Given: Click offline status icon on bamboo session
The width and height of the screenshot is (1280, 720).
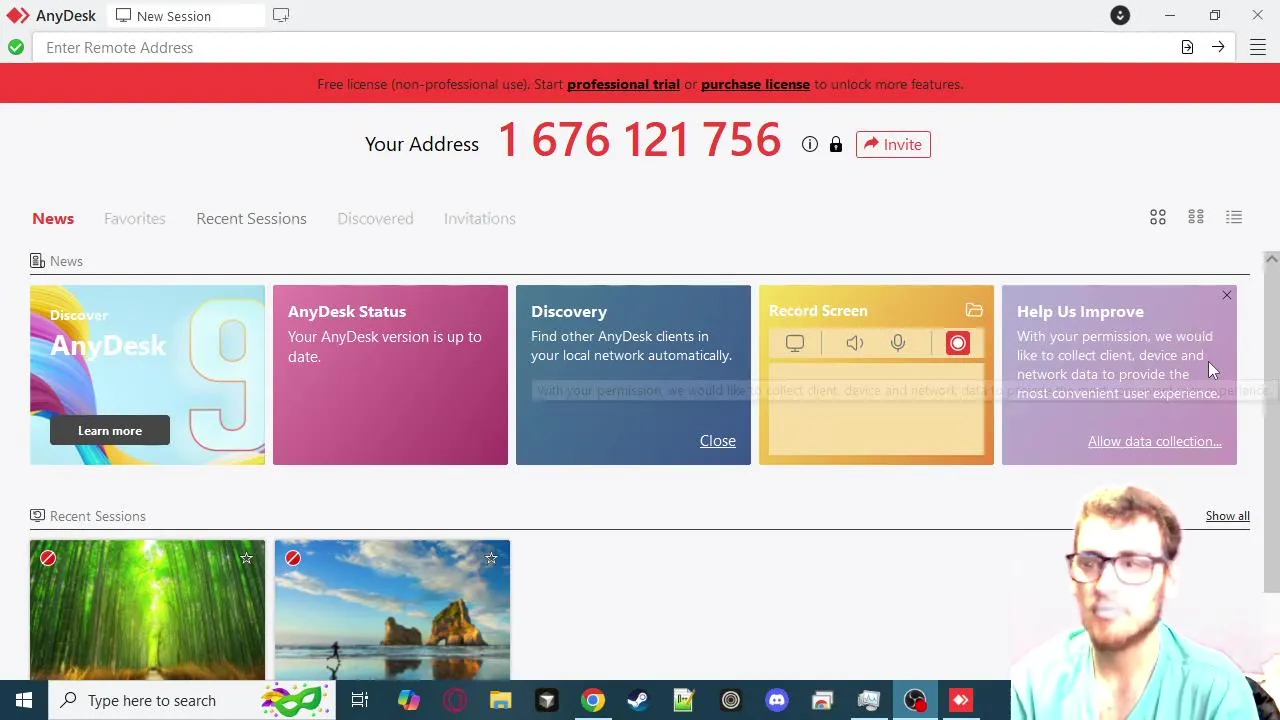Looking at the screenshot, I should point(48,558).
